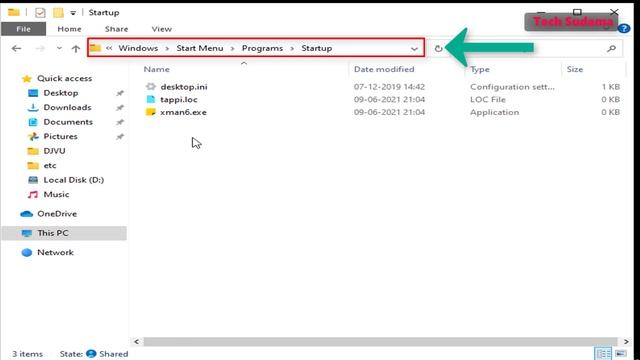Open Desktop in the navigation pane
The width and height of the screenshot is (640, 360).
(61, 93)
